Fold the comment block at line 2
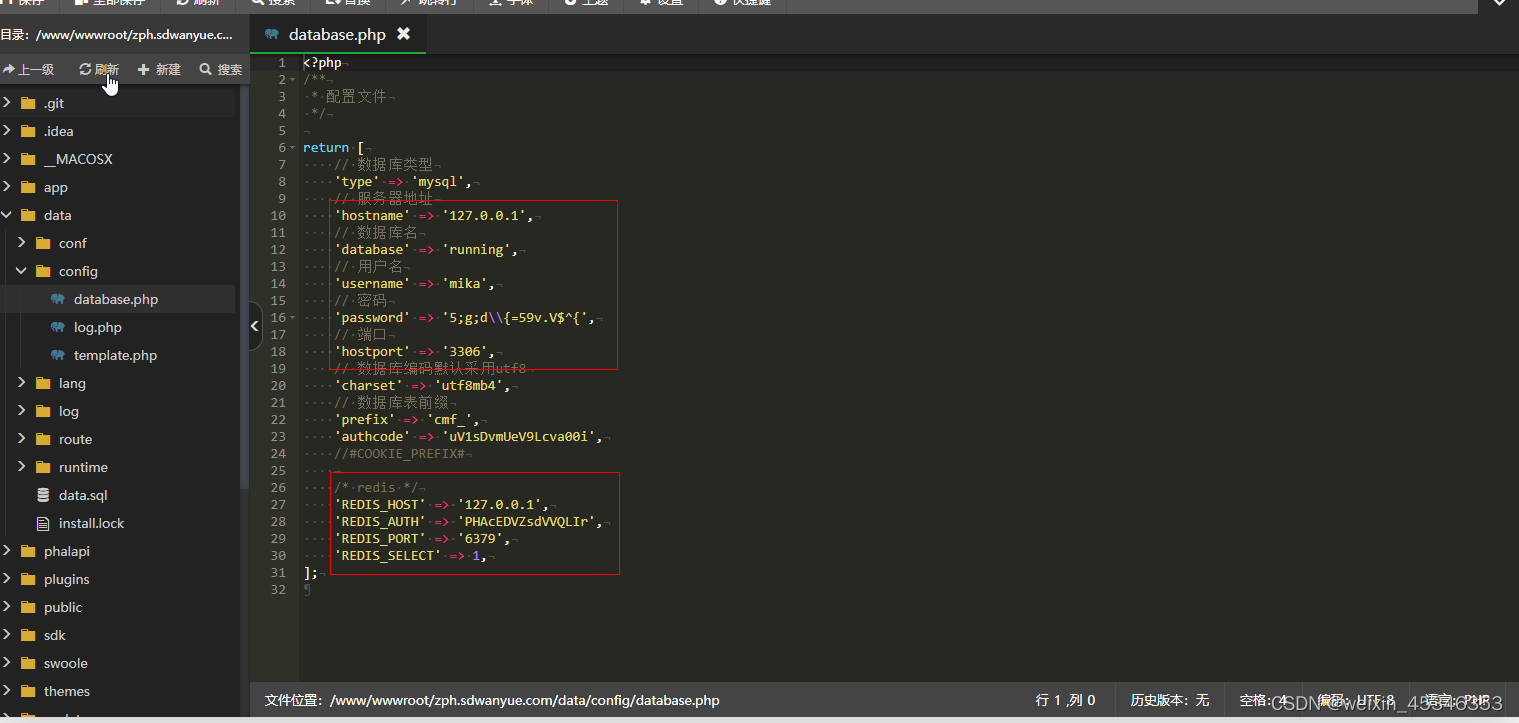Image resolution: width=1519 pixels, height=723 pixels. (x=294, y=79)
